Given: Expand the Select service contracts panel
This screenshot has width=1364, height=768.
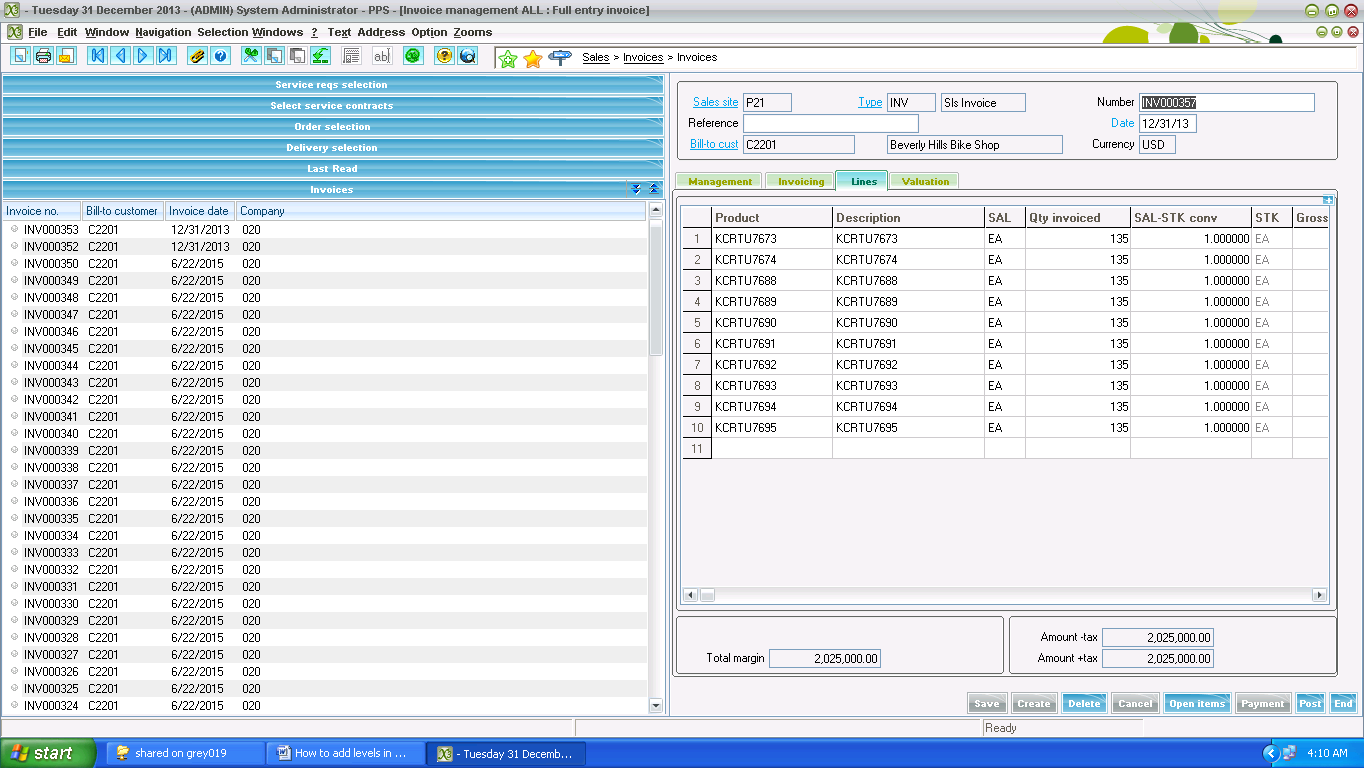Looking at the screenshot, I should point(332,106).
